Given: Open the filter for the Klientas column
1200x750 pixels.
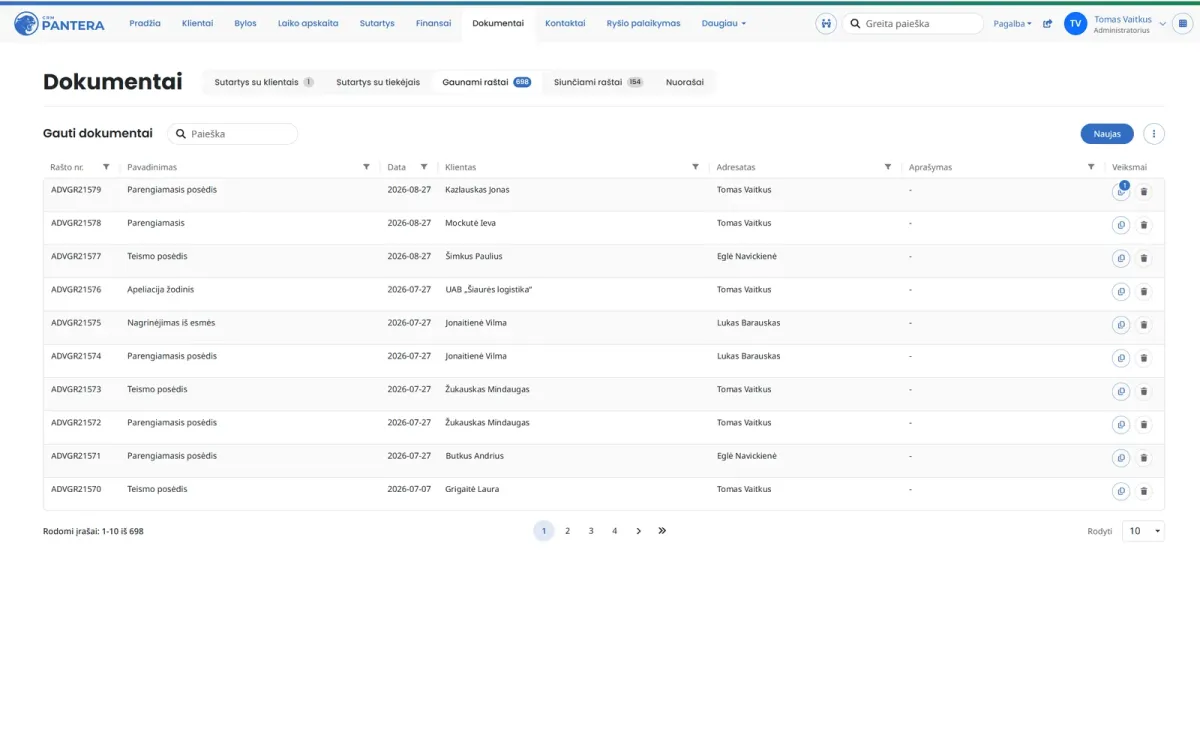Looking at the screenshot, I should [x=695, y=167].
